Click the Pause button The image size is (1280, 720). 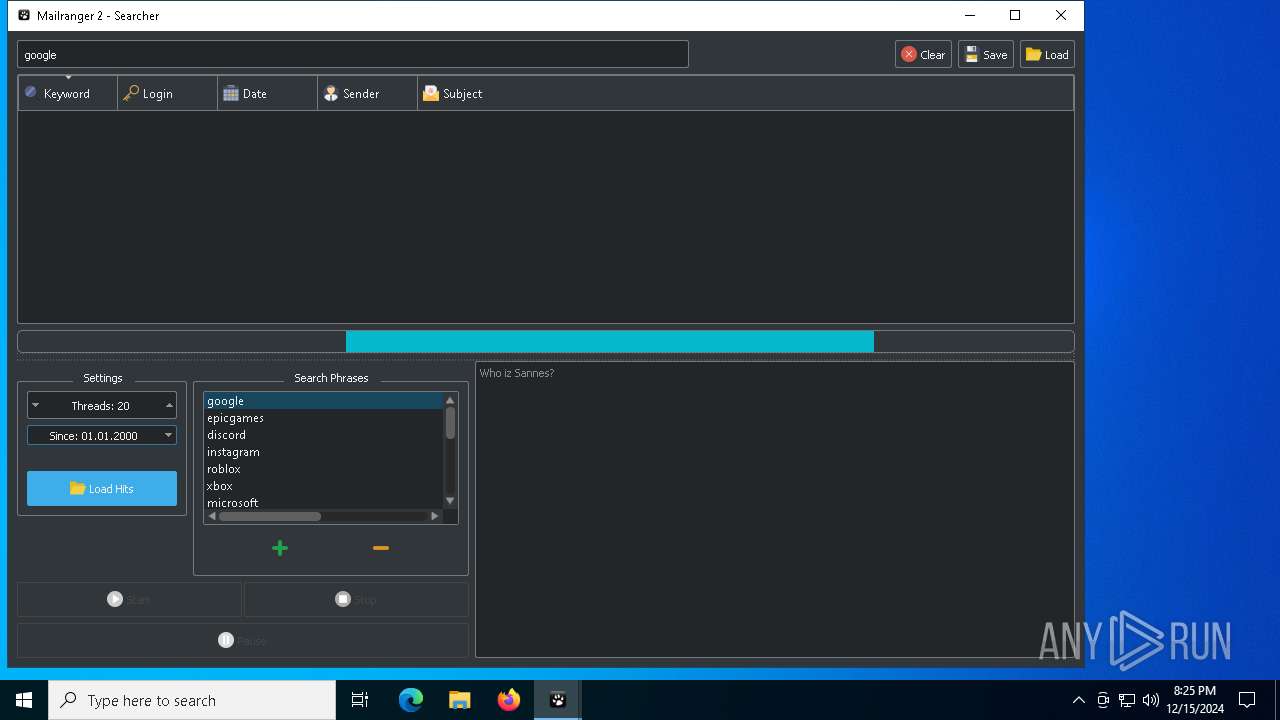243,640
